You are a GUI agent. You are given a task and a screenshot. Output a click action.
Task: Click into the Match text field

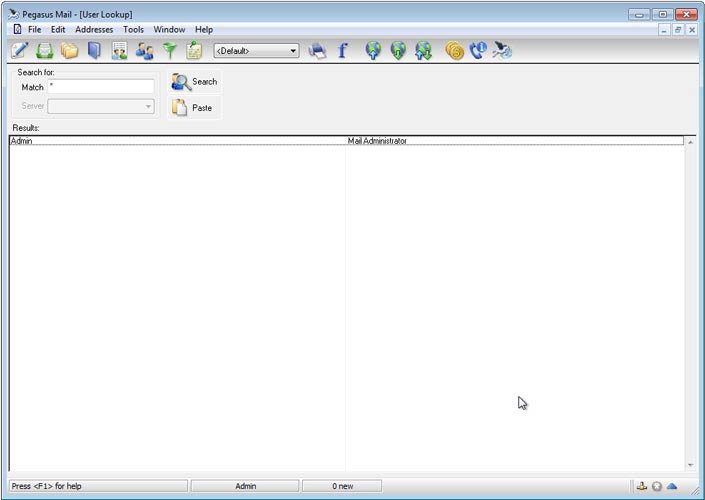click(100, 87)
